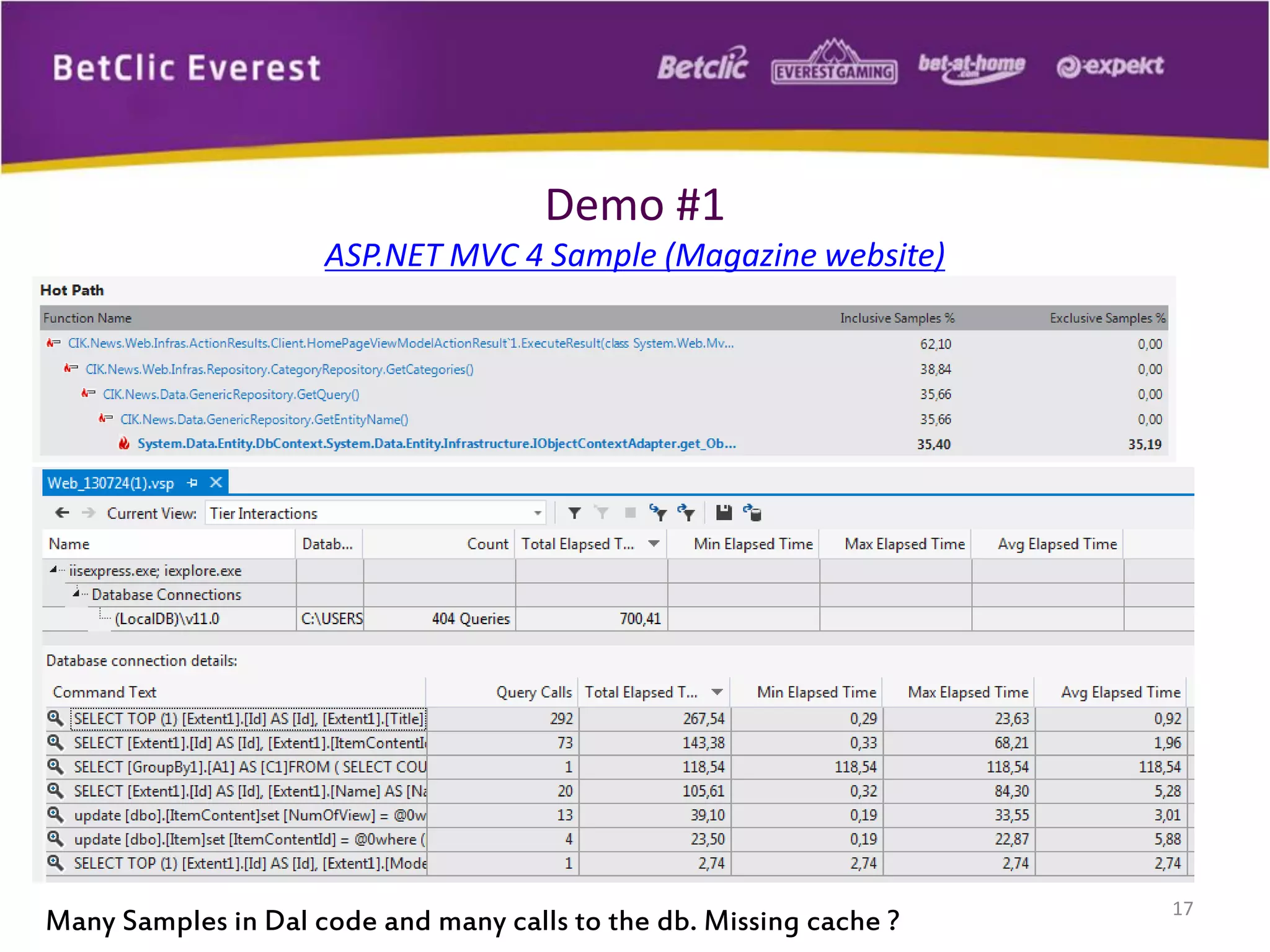
Task: Select the SELECT [GroupBy1].[A1] command row
Action: 250,767
